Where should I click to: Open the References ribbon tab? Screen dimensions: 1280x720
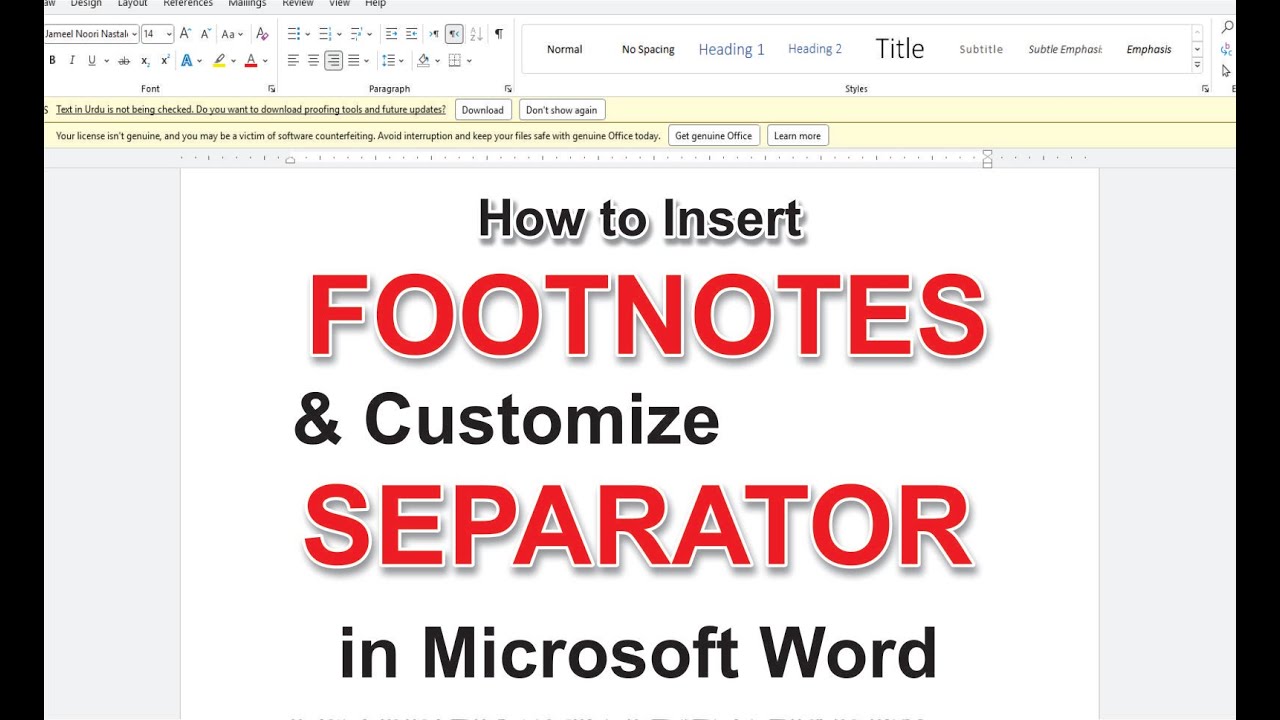point(188,4)
